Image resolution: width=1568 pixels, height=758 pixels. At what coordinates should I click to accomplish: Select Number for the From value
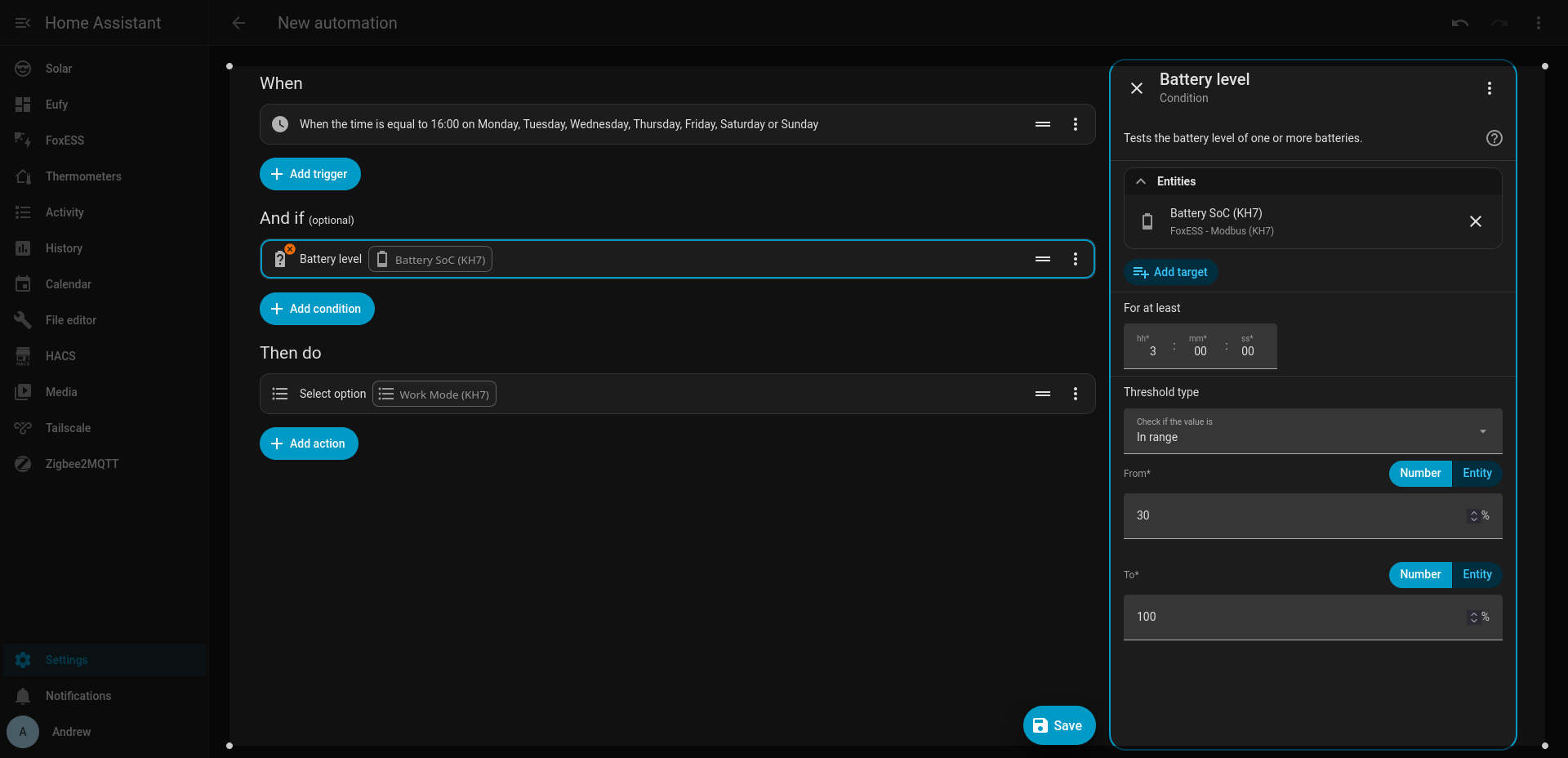[1420, 473]
